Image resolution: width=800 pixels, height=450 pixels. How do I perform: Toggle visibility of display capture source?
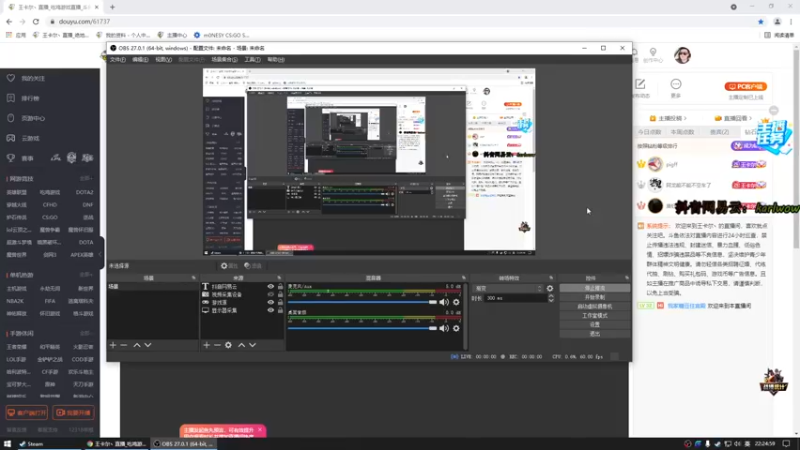[270, 310]
